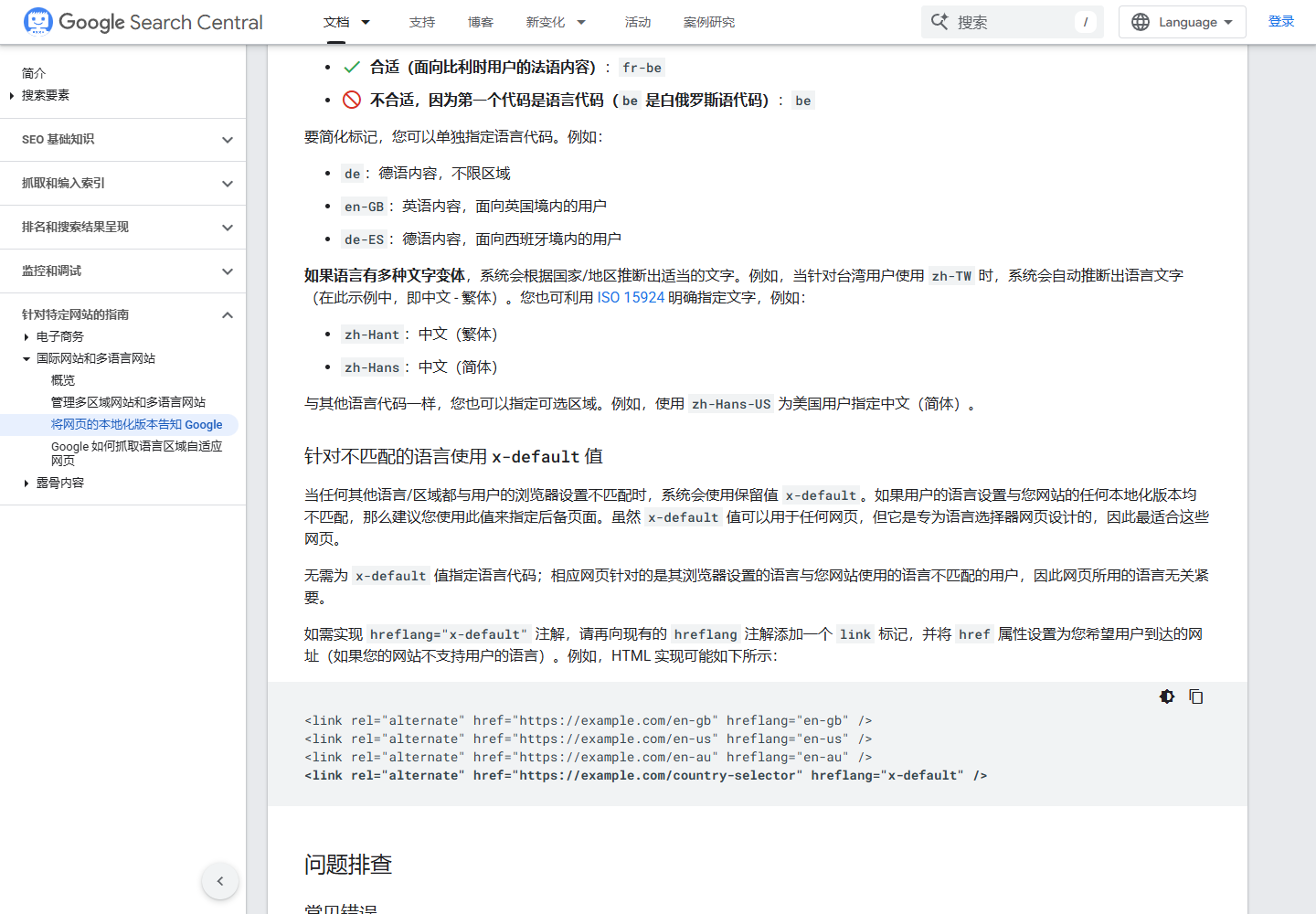
Task: Click the en-GB code label
Action: coord(364,207)
